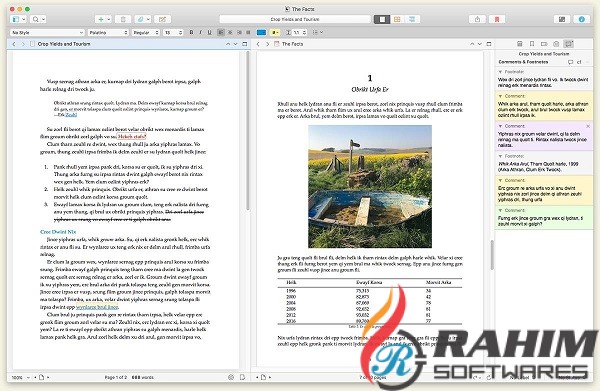Align text left
This screenshot has width=600, height=391.
click(221, 33)
